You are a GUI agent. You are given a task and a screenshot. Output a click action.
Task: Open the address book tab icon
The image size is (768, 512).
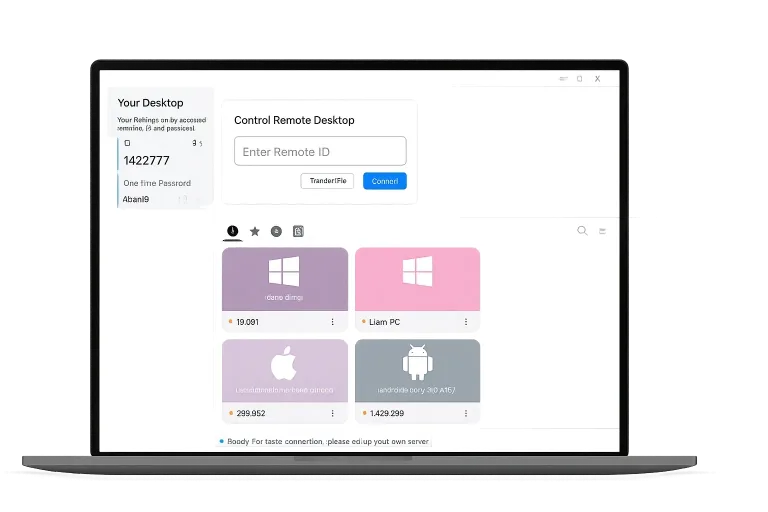click(x=298, y=231)
